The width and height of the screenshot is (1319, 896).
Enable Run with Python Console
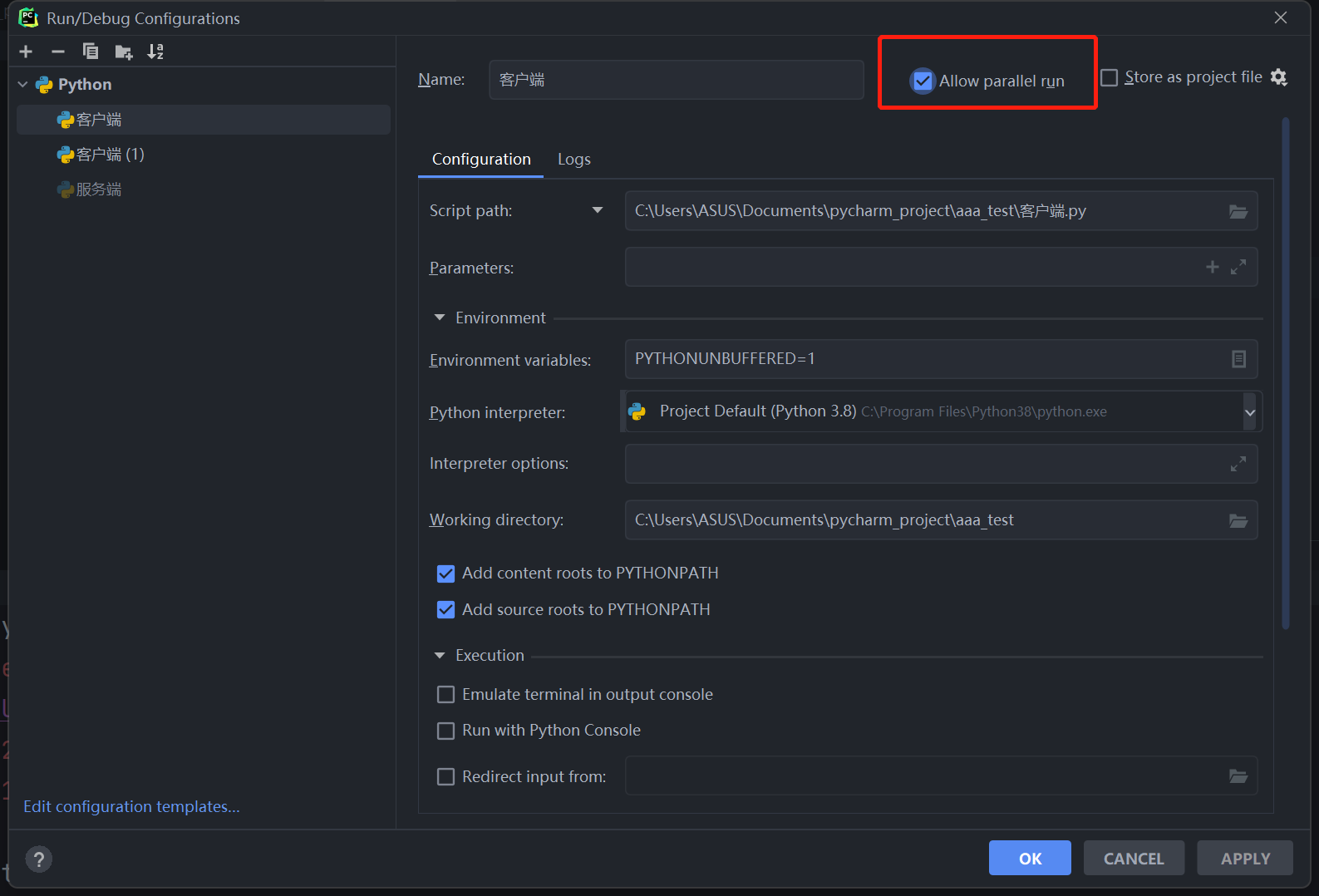[x=446, y=731]
